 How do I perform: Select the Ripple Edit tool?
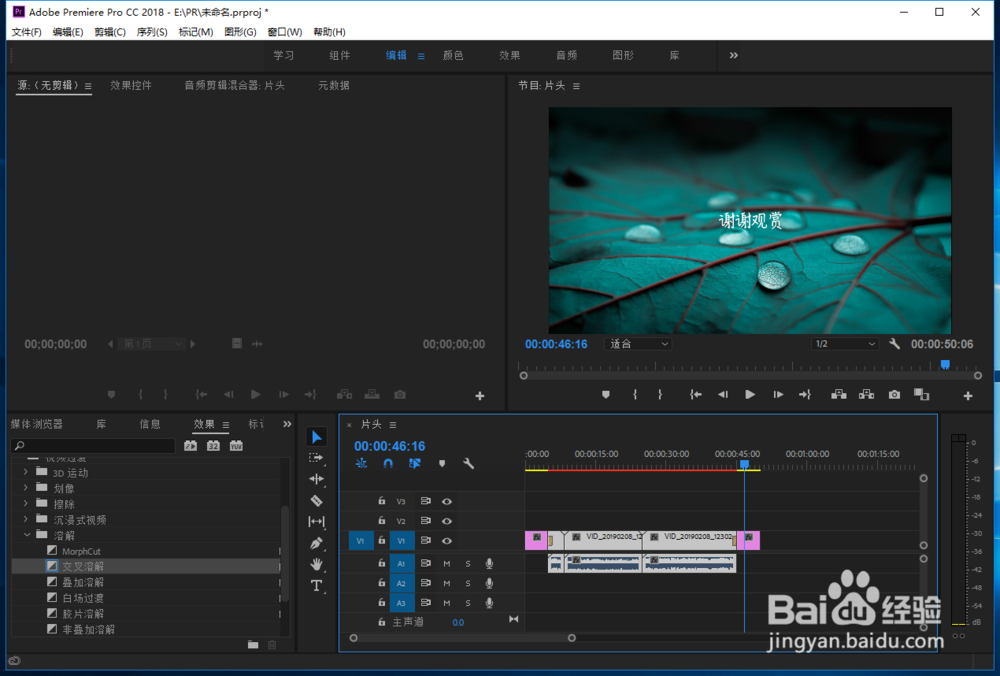click(x=316, y=479)
